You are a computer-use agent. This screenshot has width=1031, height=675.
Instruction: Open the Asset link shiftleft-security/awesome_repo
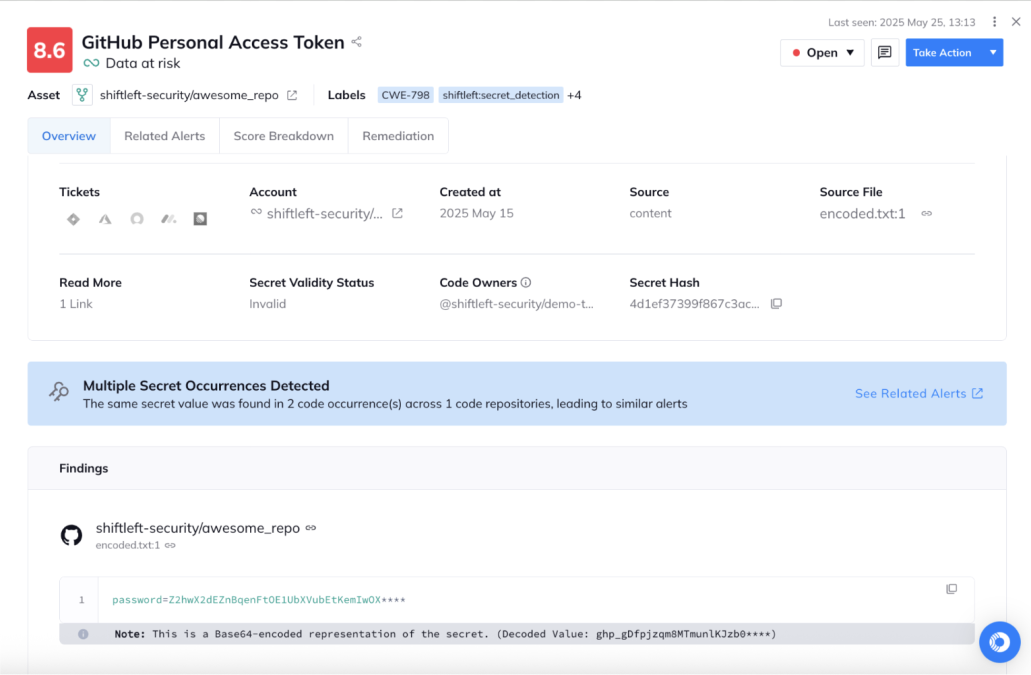[x=189, y=95]
